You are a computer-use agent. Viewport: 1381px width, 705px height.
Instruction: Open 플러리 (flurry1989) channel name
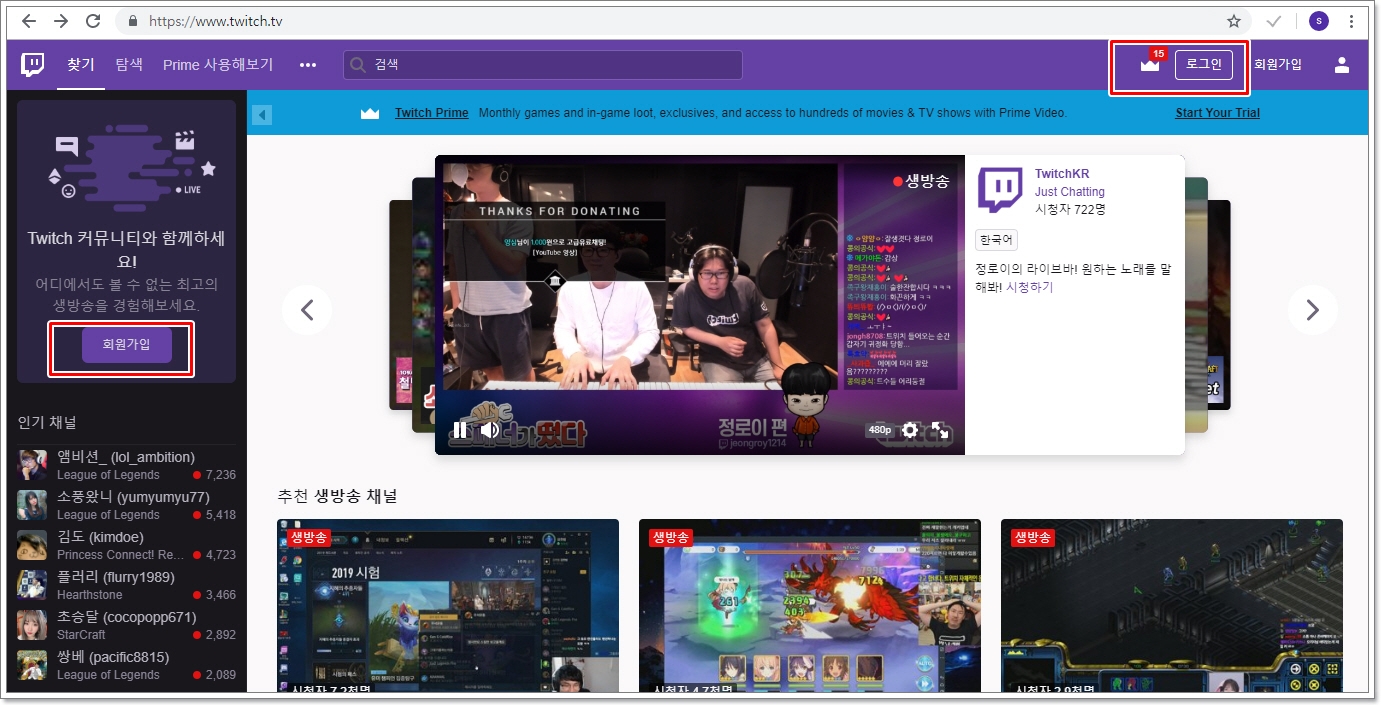pos(116,577)
